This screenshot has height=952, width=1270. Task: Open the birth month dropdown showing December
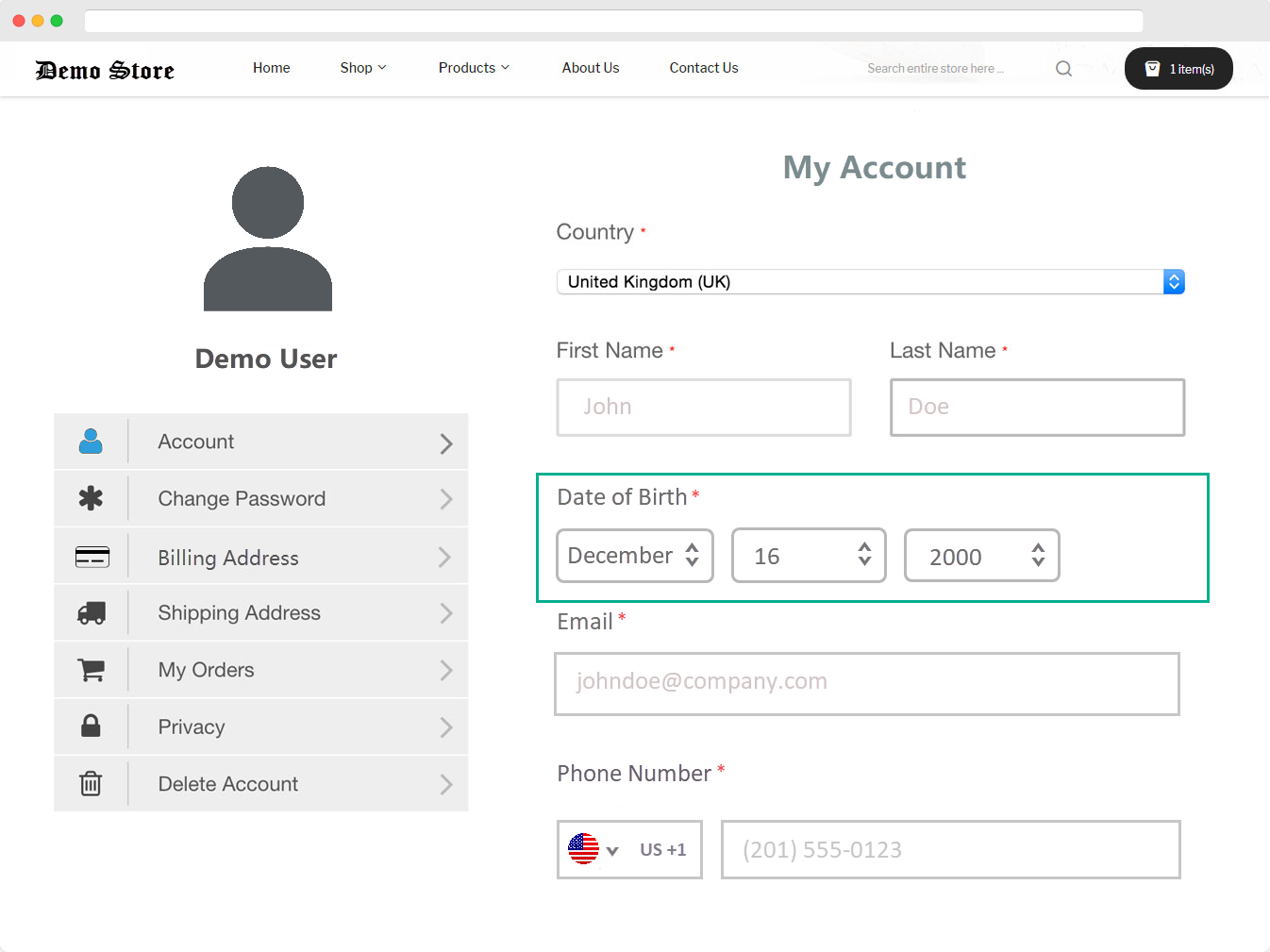[634, 556]
